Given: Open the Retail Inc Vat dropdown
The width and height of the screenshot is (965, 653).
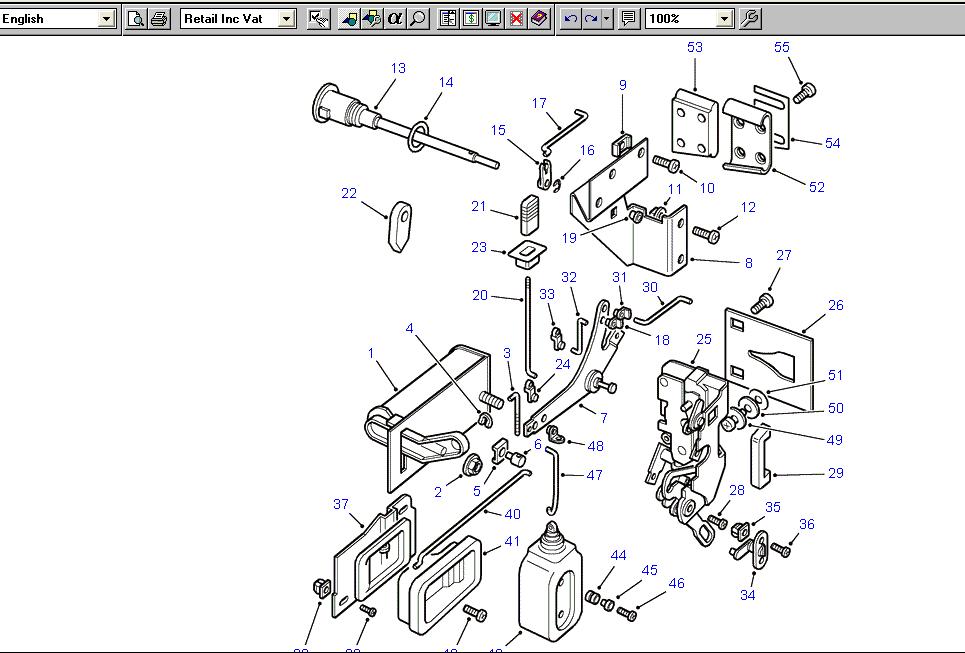Looking at the screenshot, I should tap(287, 19).
